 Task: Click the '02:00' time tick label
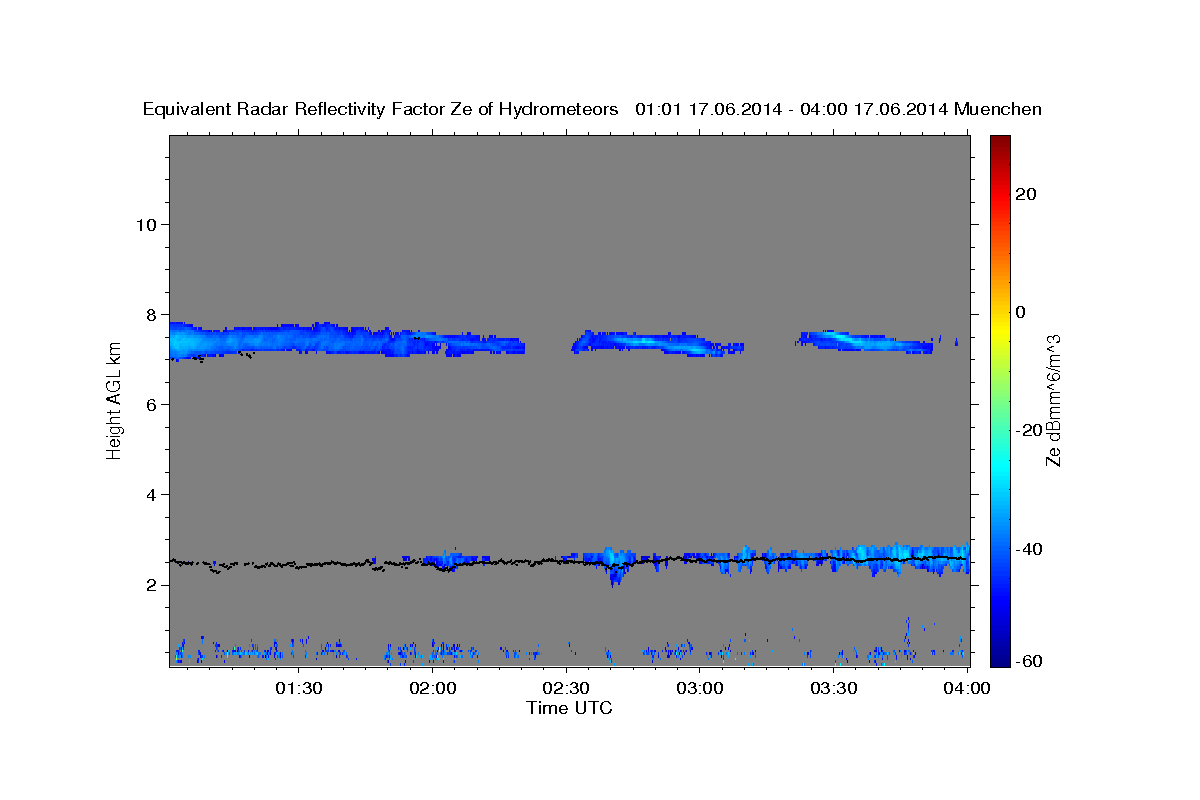point(433,688)
